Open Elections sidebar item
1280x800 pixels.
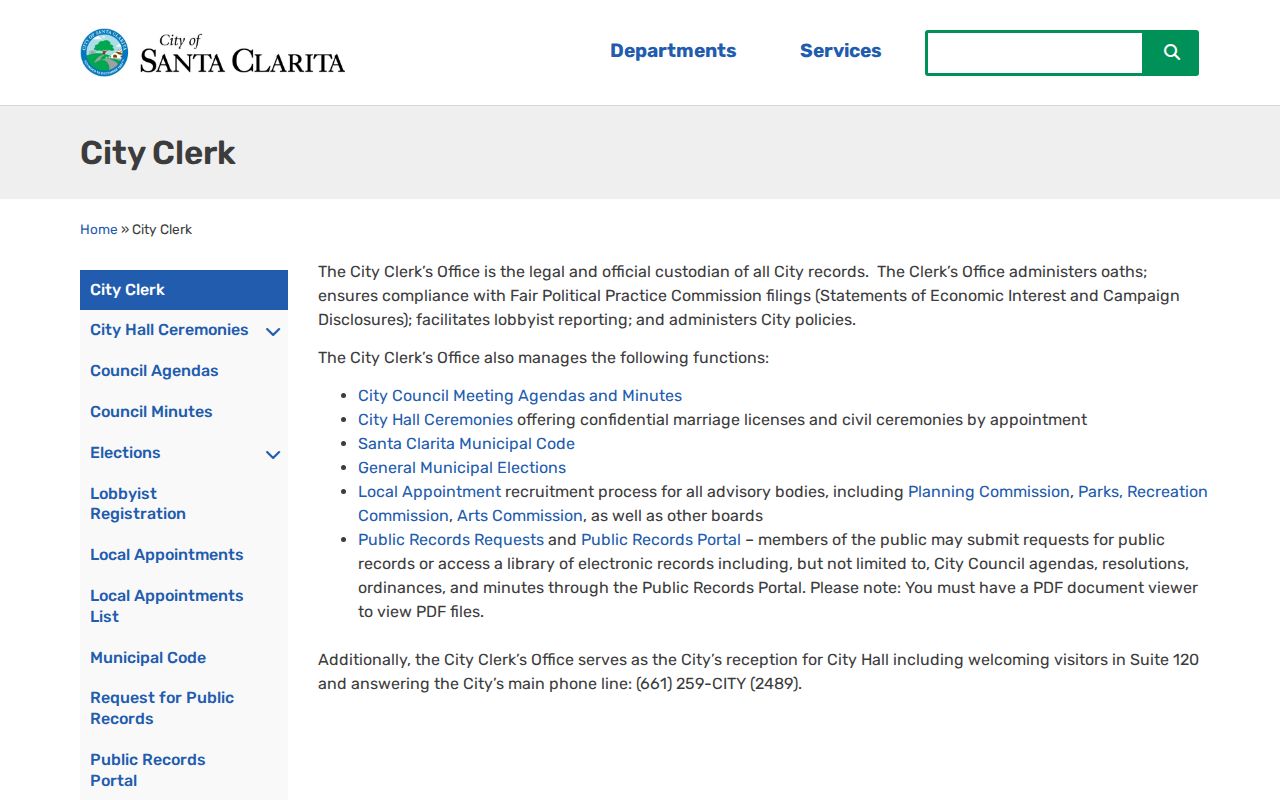pyautogui.click(x=125, y=453)
